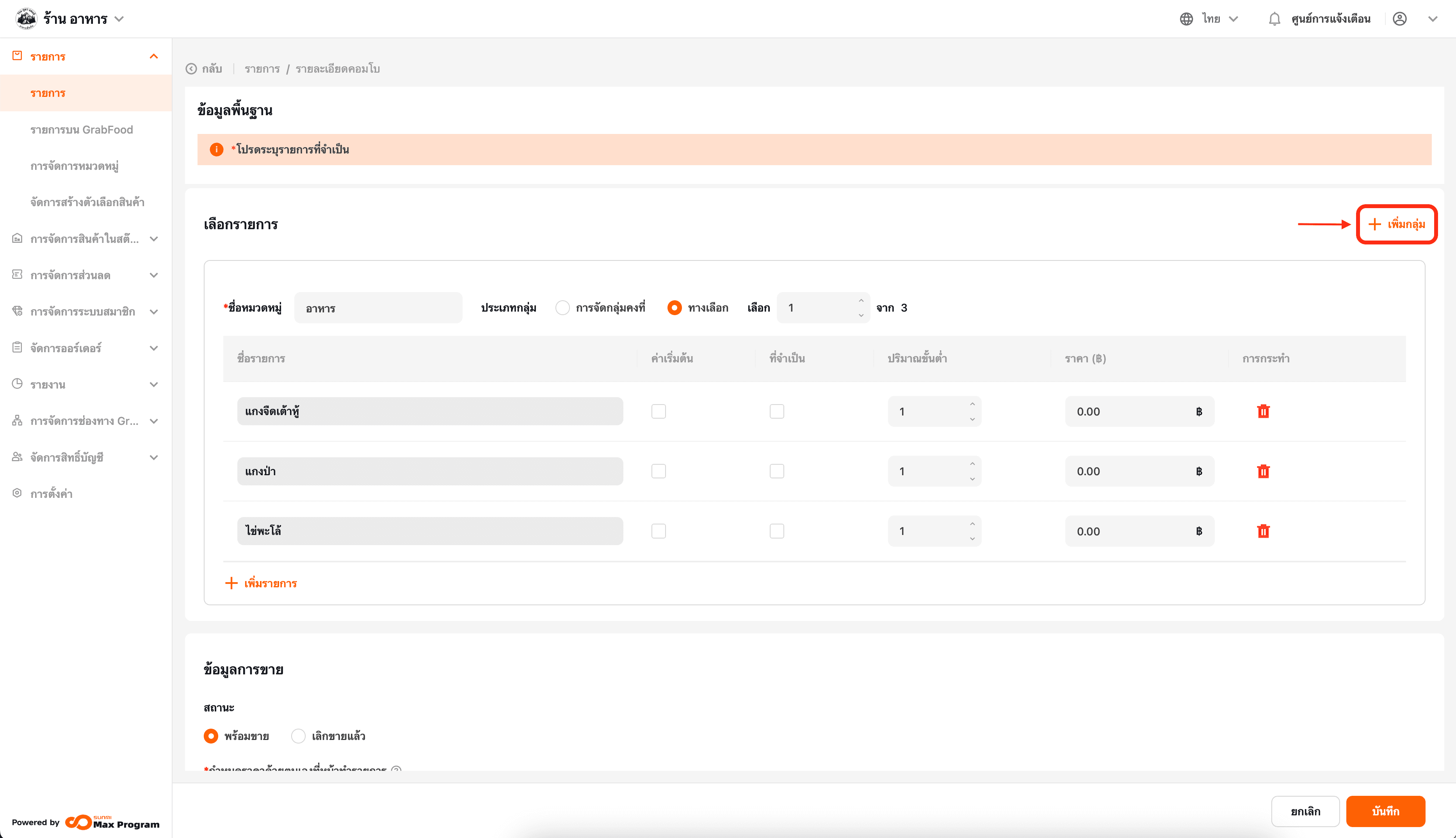This screenshot has height=838, width=1456.
Task: Click the restaurant logo in header
Action: [x=26, y=19]
